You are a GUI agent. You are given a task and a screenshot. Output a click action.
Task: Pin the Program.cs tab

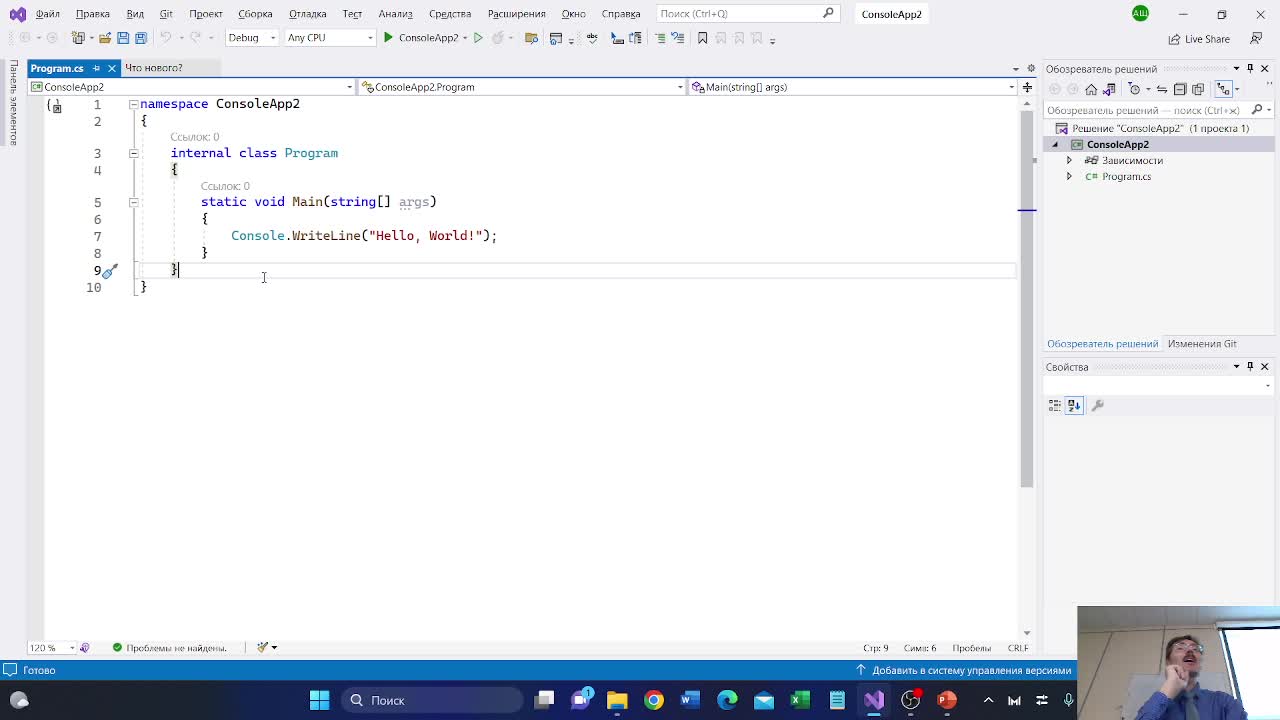(96, 68)
